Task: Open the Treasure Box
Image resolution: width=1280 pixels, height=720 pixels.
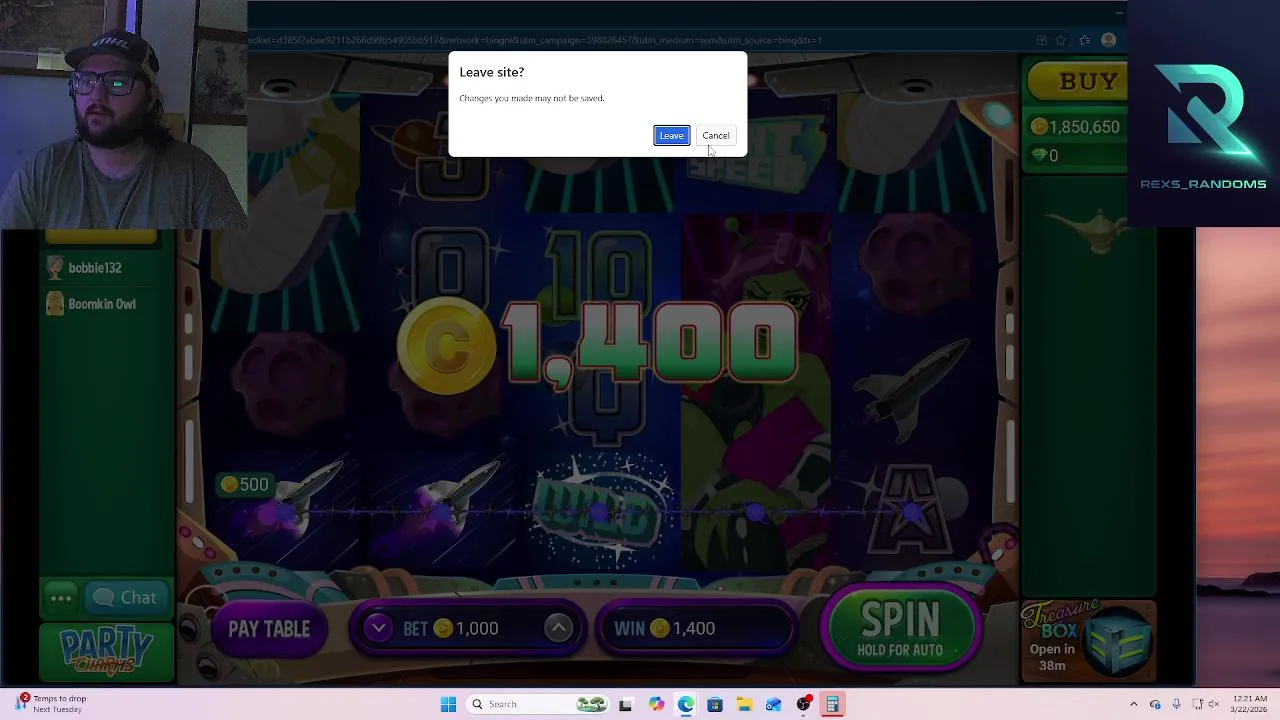Action: (x=1088, y=640)
